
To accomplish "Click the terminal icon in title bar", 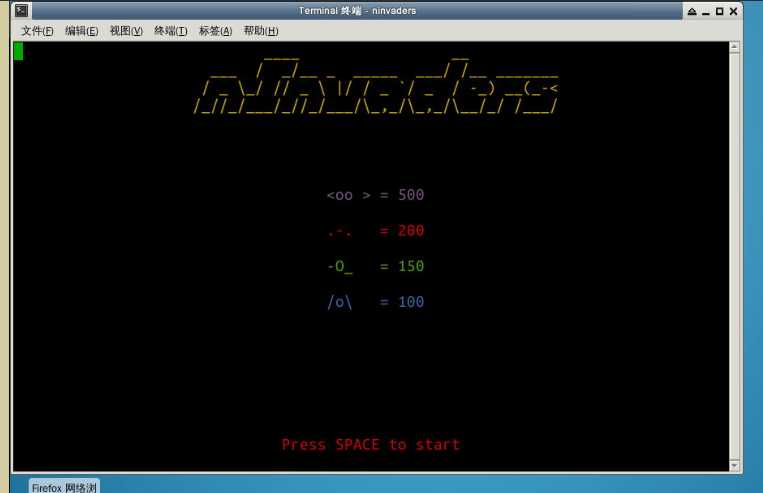I will point(21,11).
